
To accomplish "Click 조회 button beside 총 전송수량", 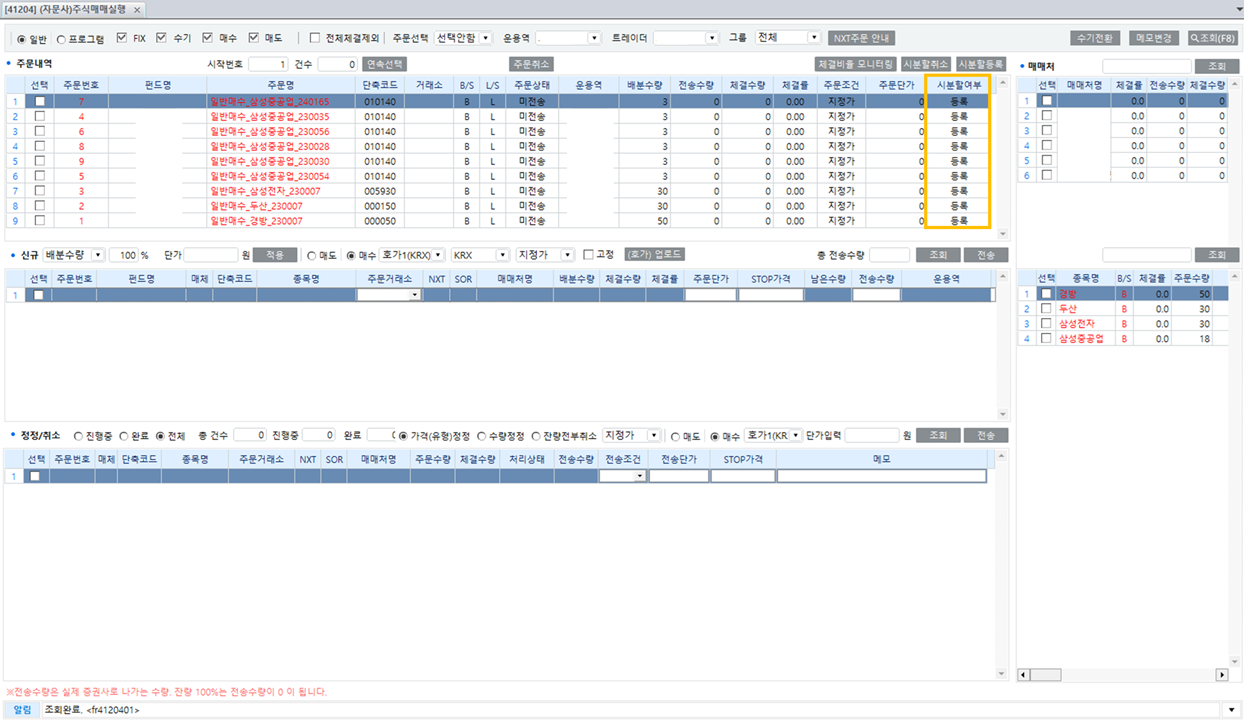I will click(x=938, y=255).
